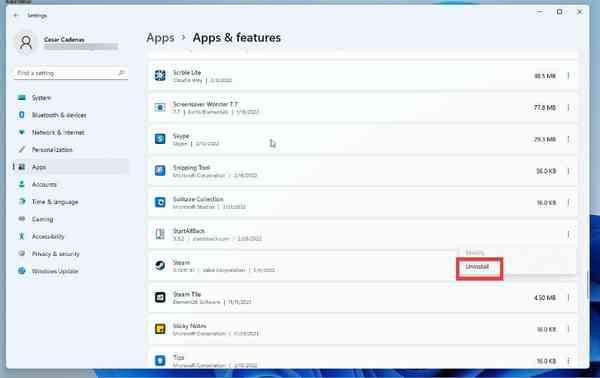Click the 4.50 MB size of Steam Tile

(545, 297)
